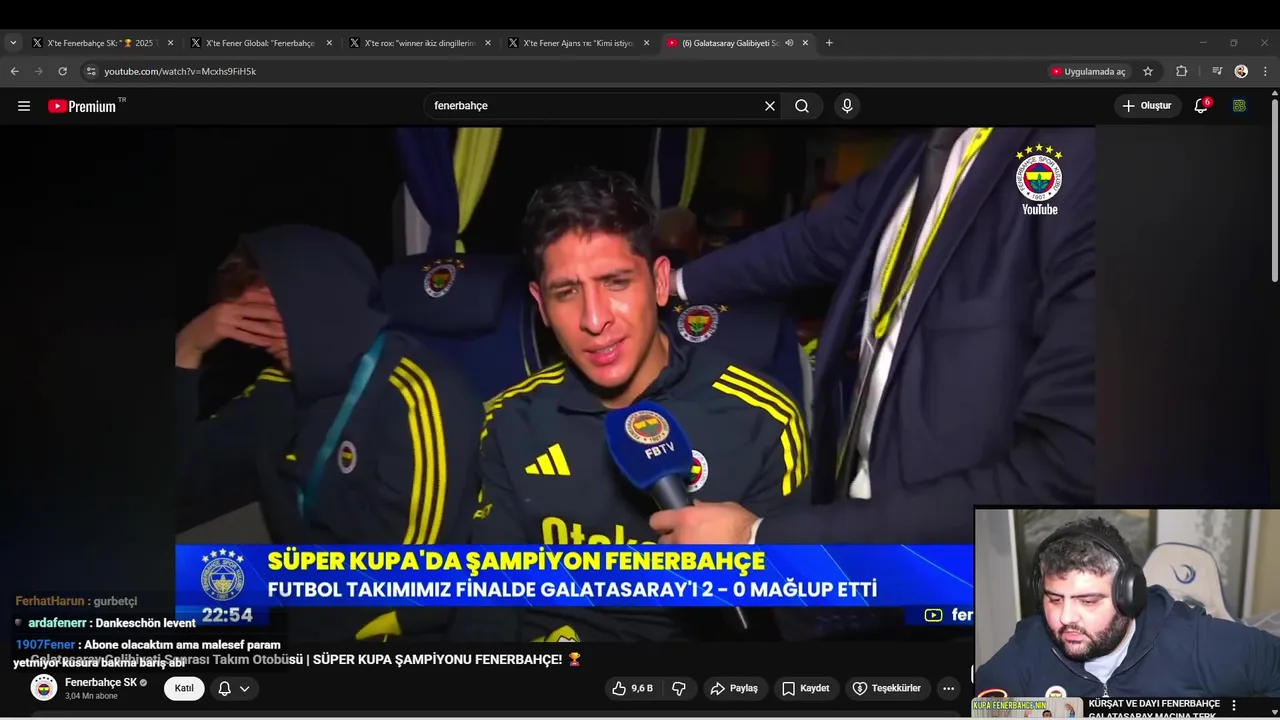View site information icon in address bar

click(x=91, y=72)
